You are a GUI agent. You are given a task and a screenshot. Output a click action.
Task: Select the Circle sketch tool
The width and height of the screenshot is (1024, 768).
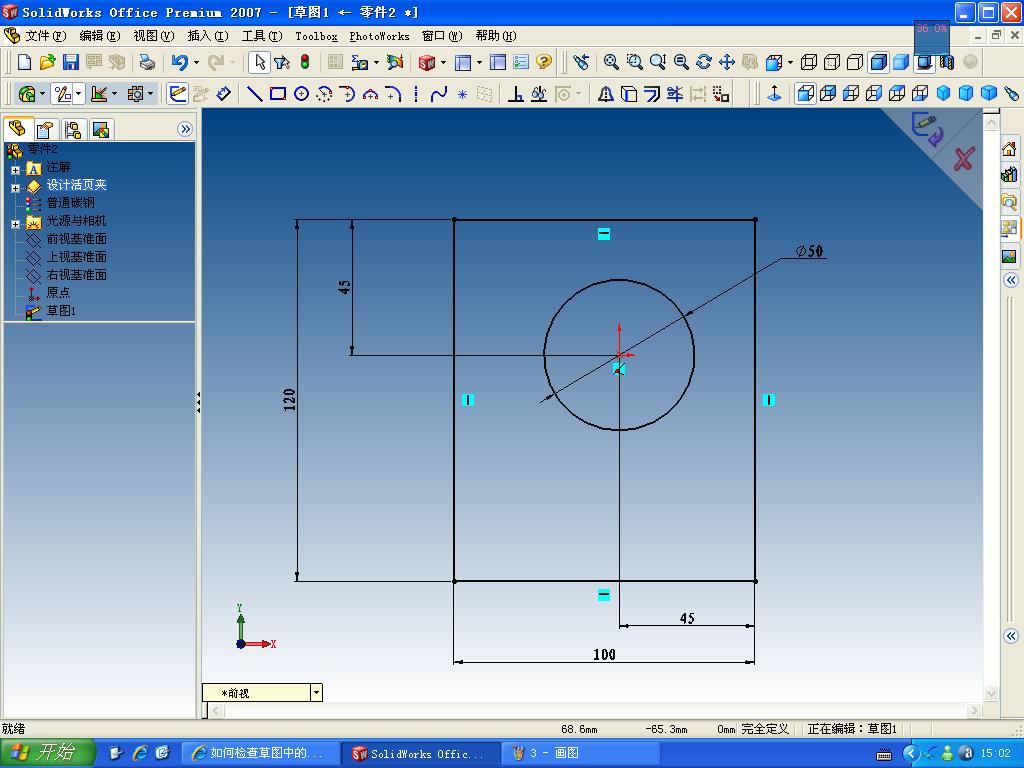[x=301, y=94]
